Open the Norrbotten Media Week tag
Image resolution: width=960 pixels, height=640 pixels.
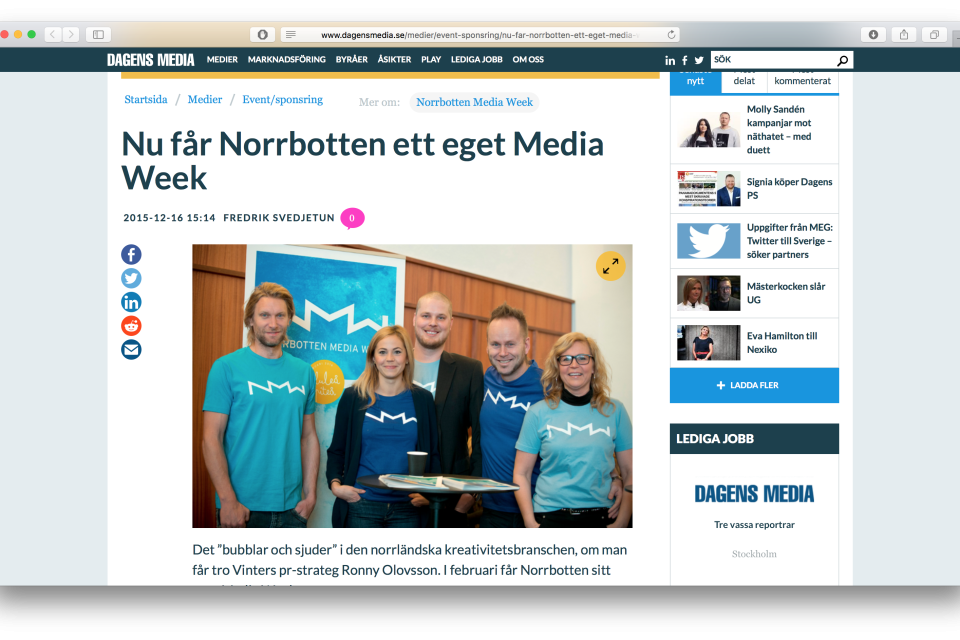click(474, 102)
